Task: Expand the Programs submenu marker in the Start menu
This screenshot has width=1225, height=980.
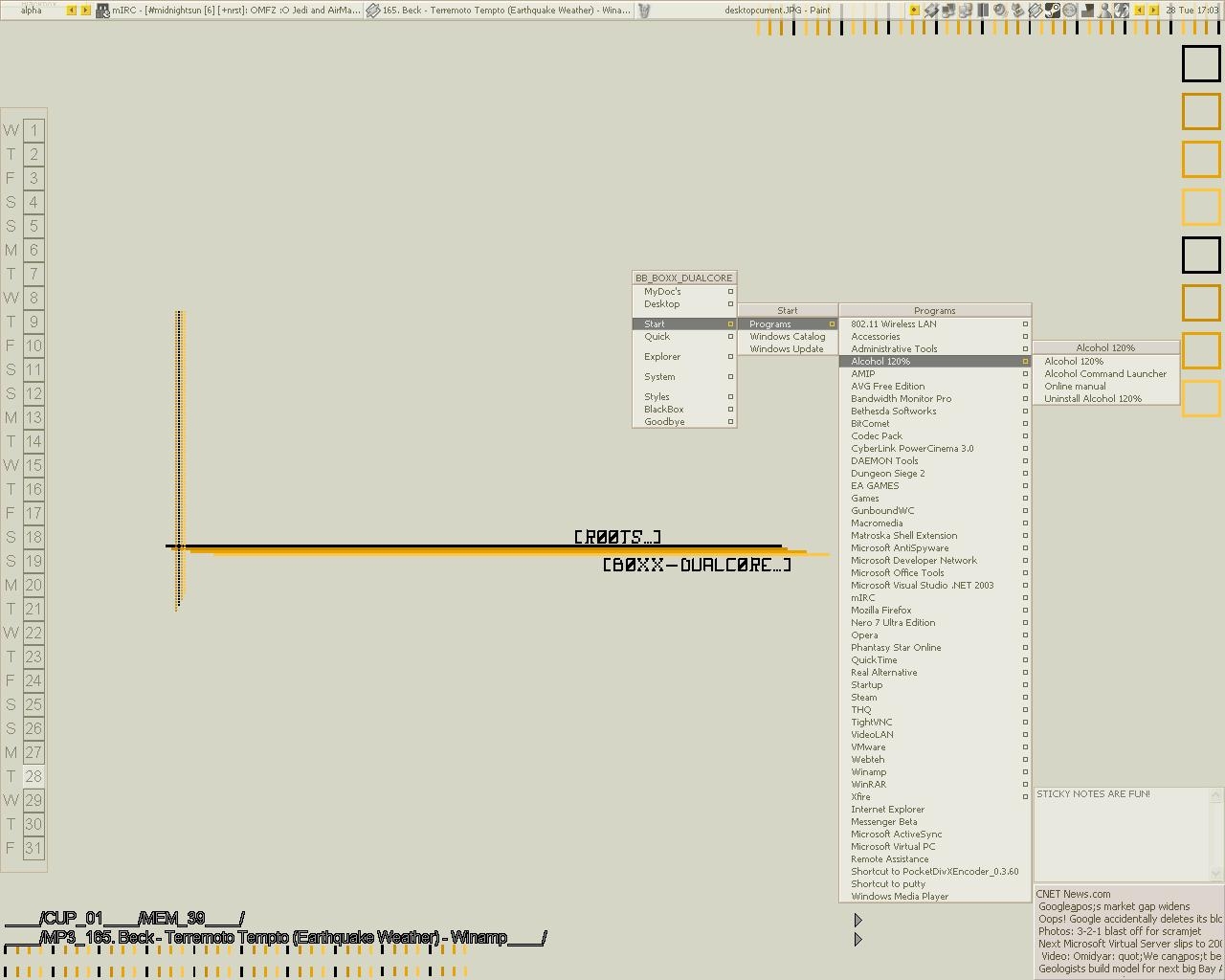Action: point(832,324)
